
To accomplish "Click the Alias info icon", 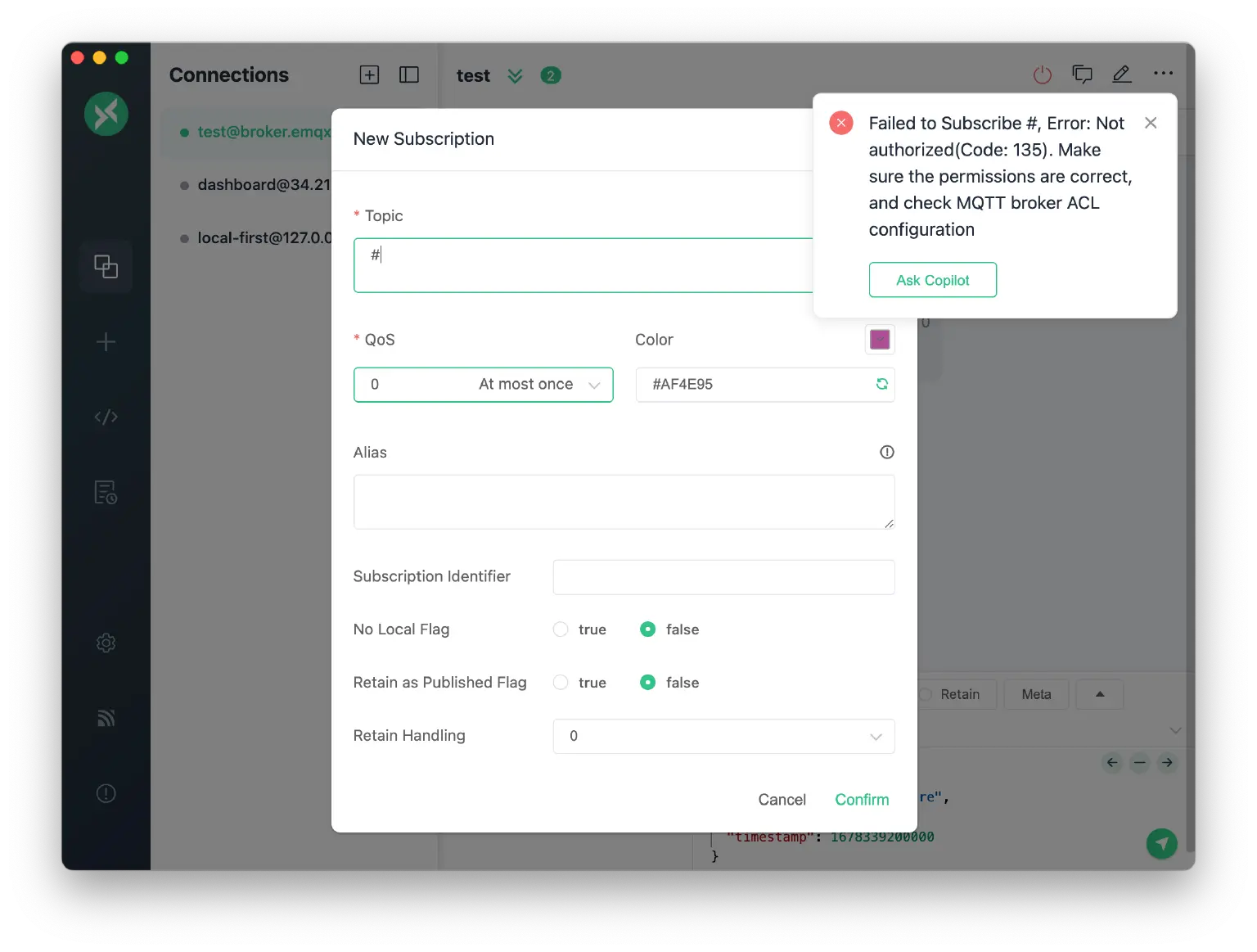I will (886, 452).
